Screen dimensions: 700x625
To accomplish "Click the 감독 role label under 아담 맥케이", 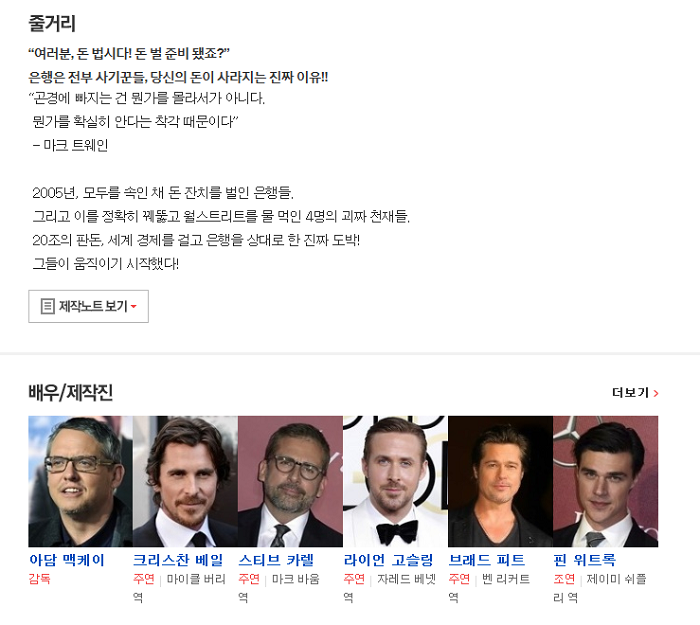I will pos(40,579).
